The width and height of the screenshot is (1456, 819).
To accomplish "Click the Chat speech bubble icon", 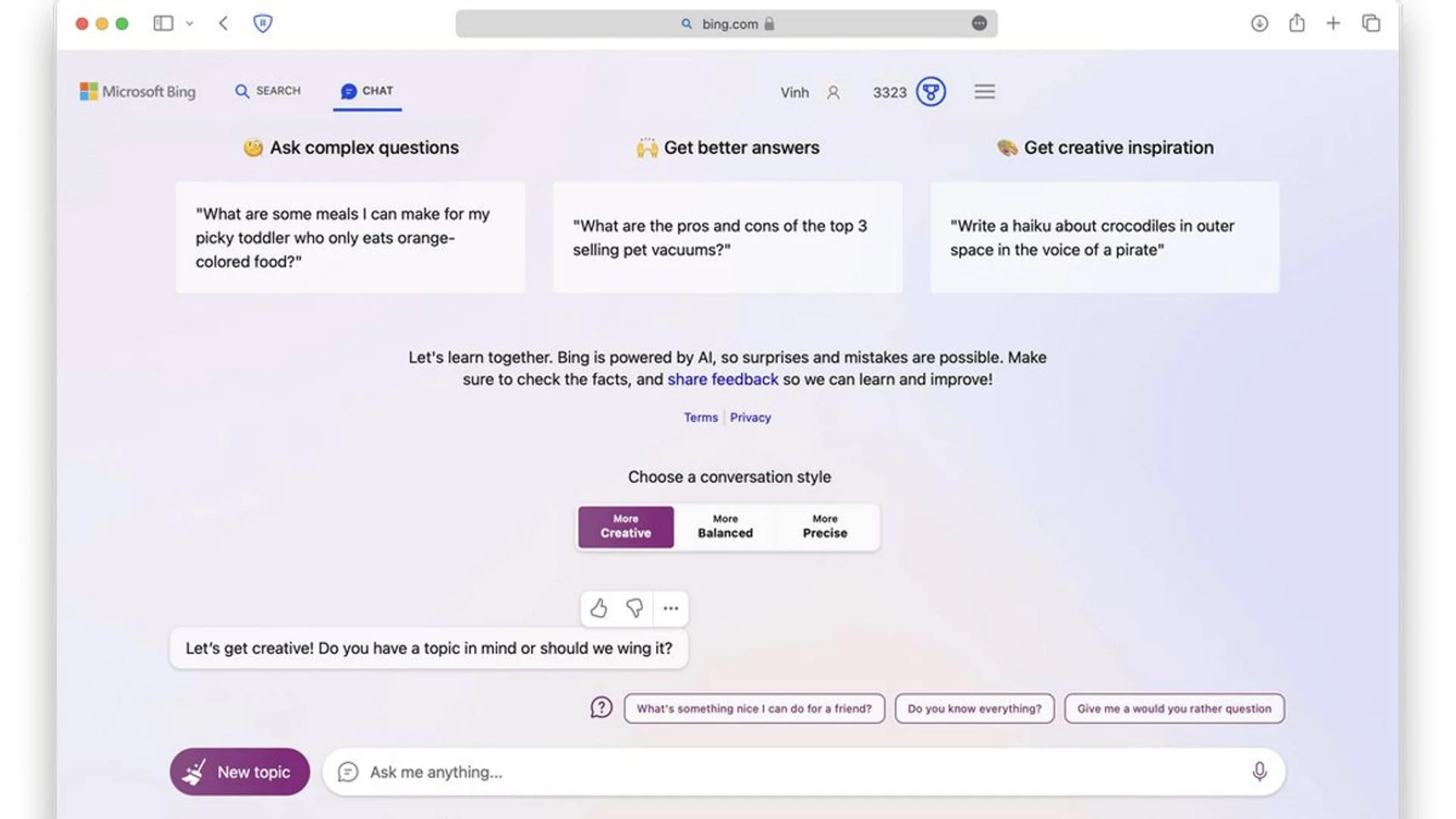I will (x=347, y=92).
